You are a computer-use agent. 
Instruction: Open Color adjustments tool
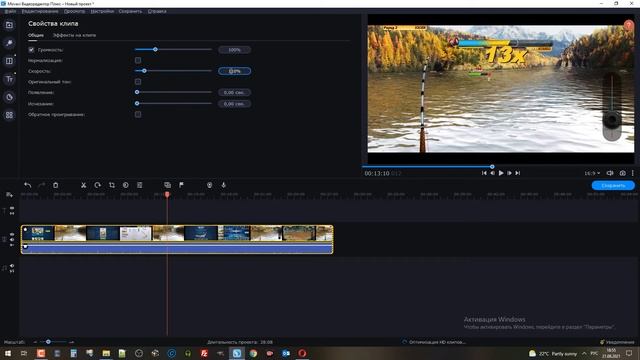pos(126,185)
